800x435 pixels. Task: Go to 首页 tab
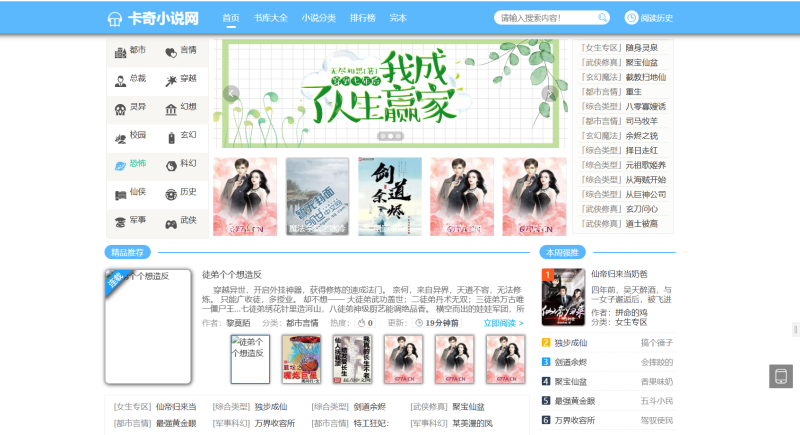pos(231,18)
